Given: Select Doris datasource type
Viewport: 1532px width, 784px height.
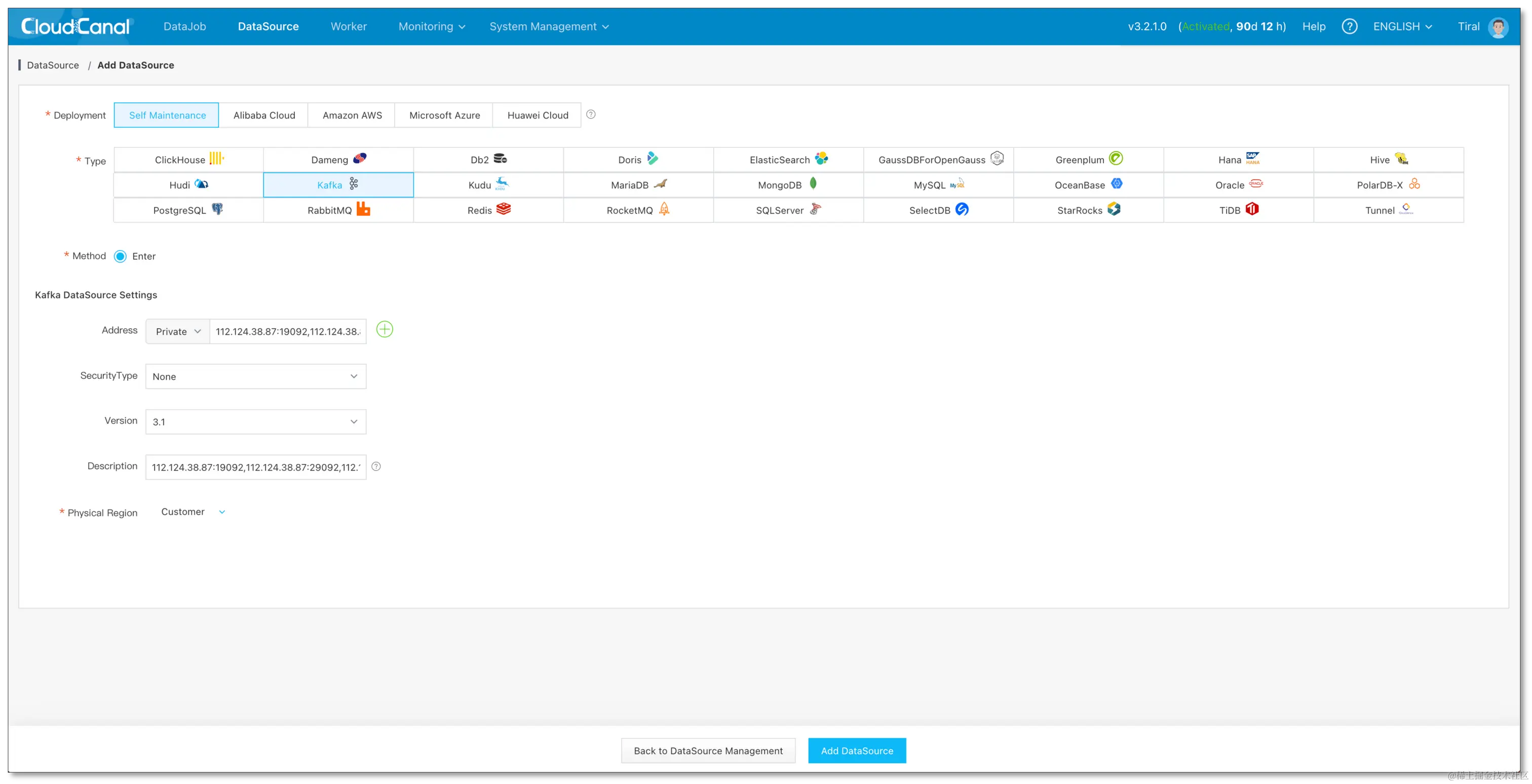Looking at the screenshot, I should pos(638,160).
